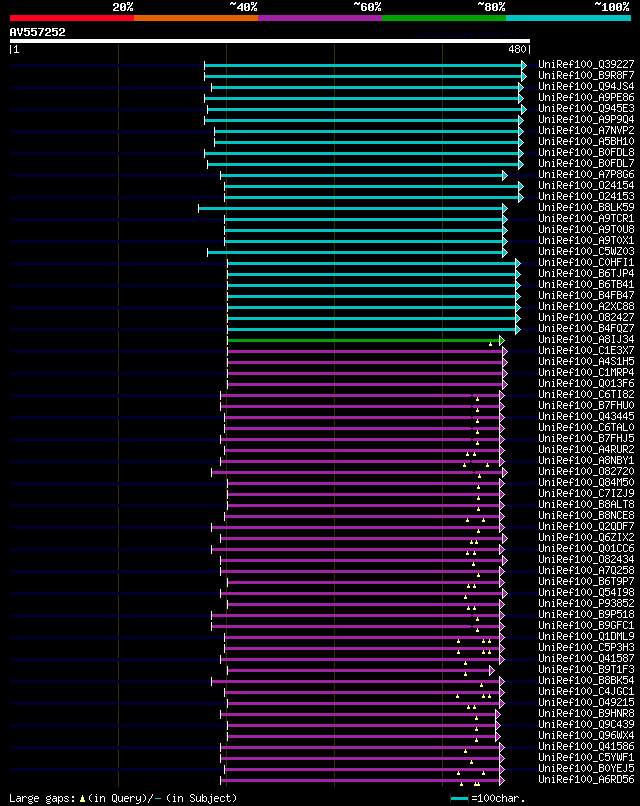Click the white query sequence bar
This screenshot has height=806, width=640.
pyautogui.click(x=269, y=41)
